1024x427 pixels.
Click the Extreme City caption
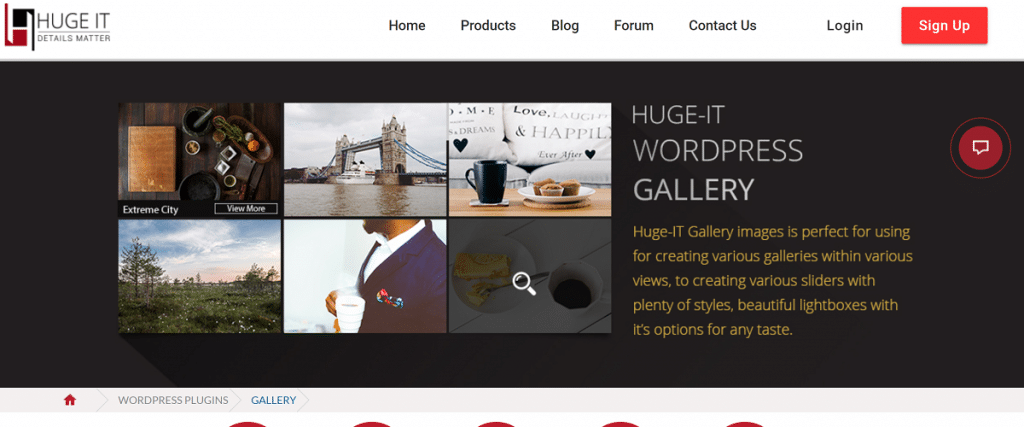pos(150,210)
